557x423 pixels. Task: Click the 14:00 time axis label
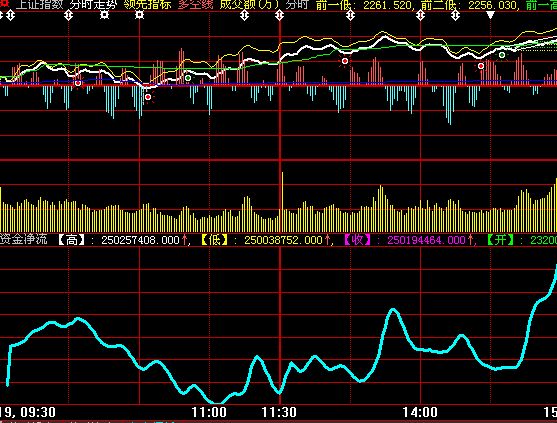click(x=420, y=412)
